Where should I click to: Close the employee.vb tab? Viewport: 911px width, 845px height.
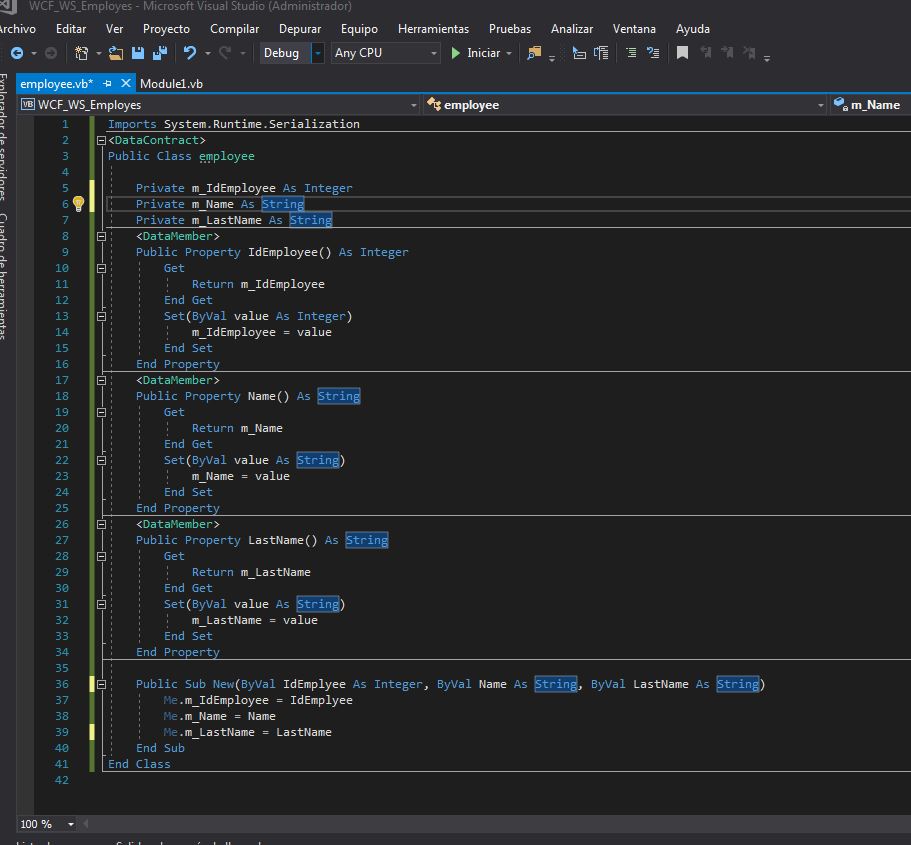[x=125, y=83]
